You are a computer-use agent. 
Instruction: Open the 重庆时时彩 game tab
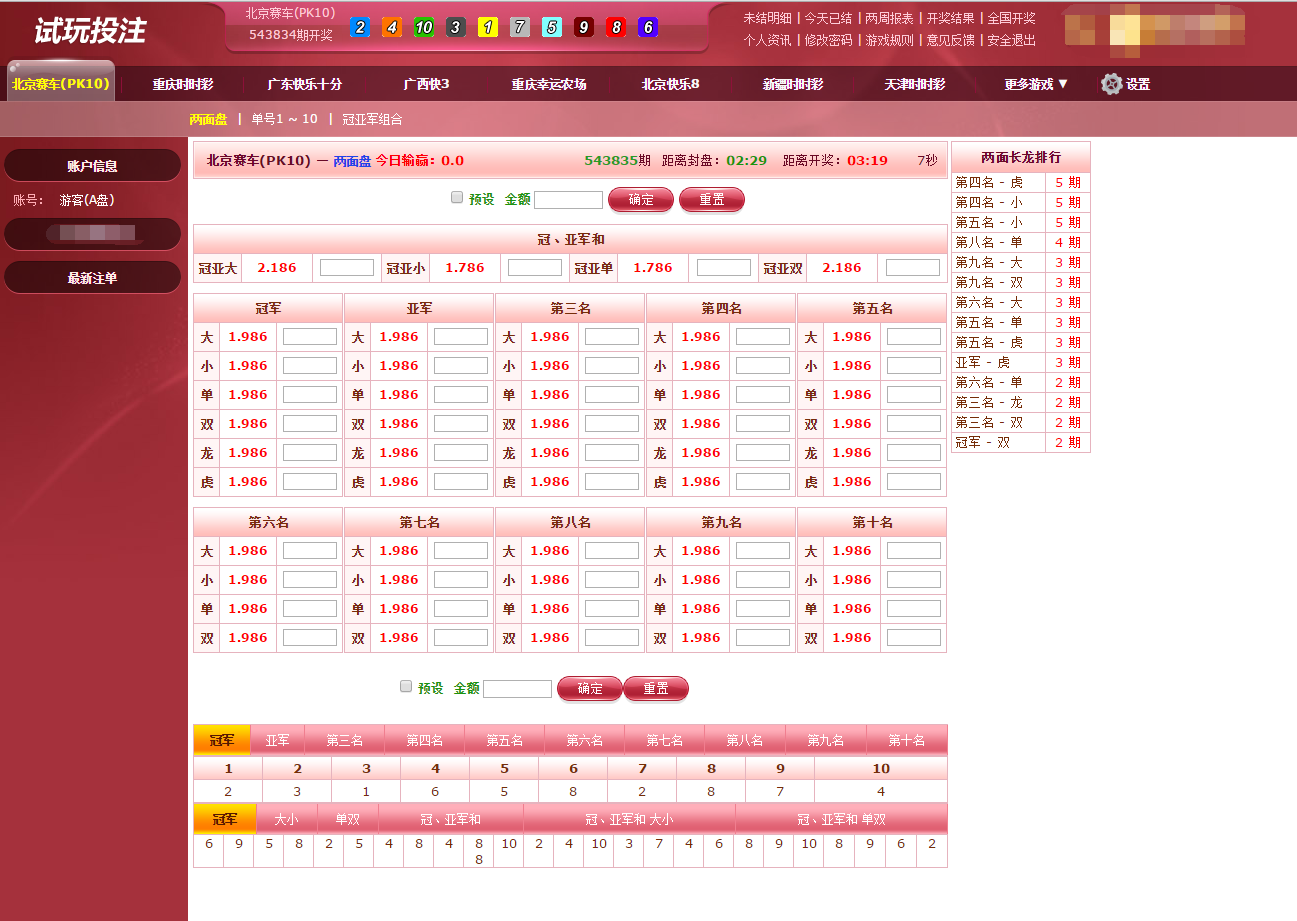tap(183, 84)
